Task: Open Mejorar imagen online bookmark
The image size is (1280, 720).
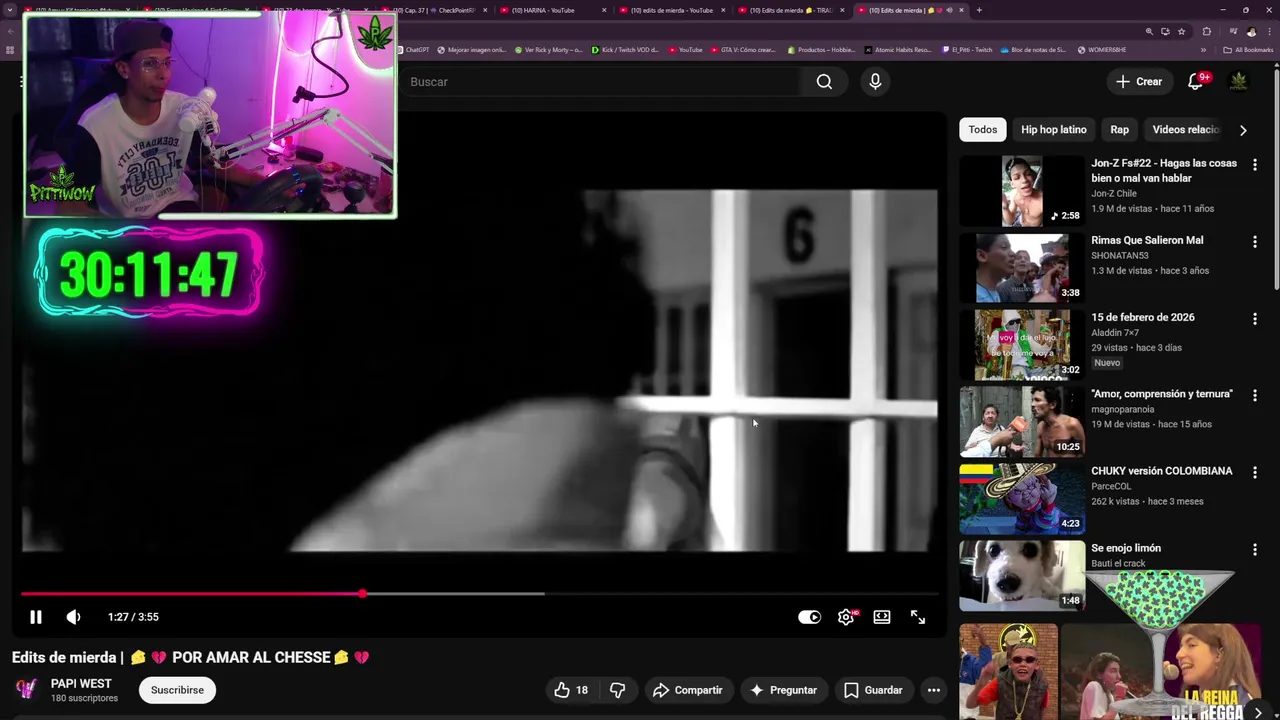Action: coord(472,49)
